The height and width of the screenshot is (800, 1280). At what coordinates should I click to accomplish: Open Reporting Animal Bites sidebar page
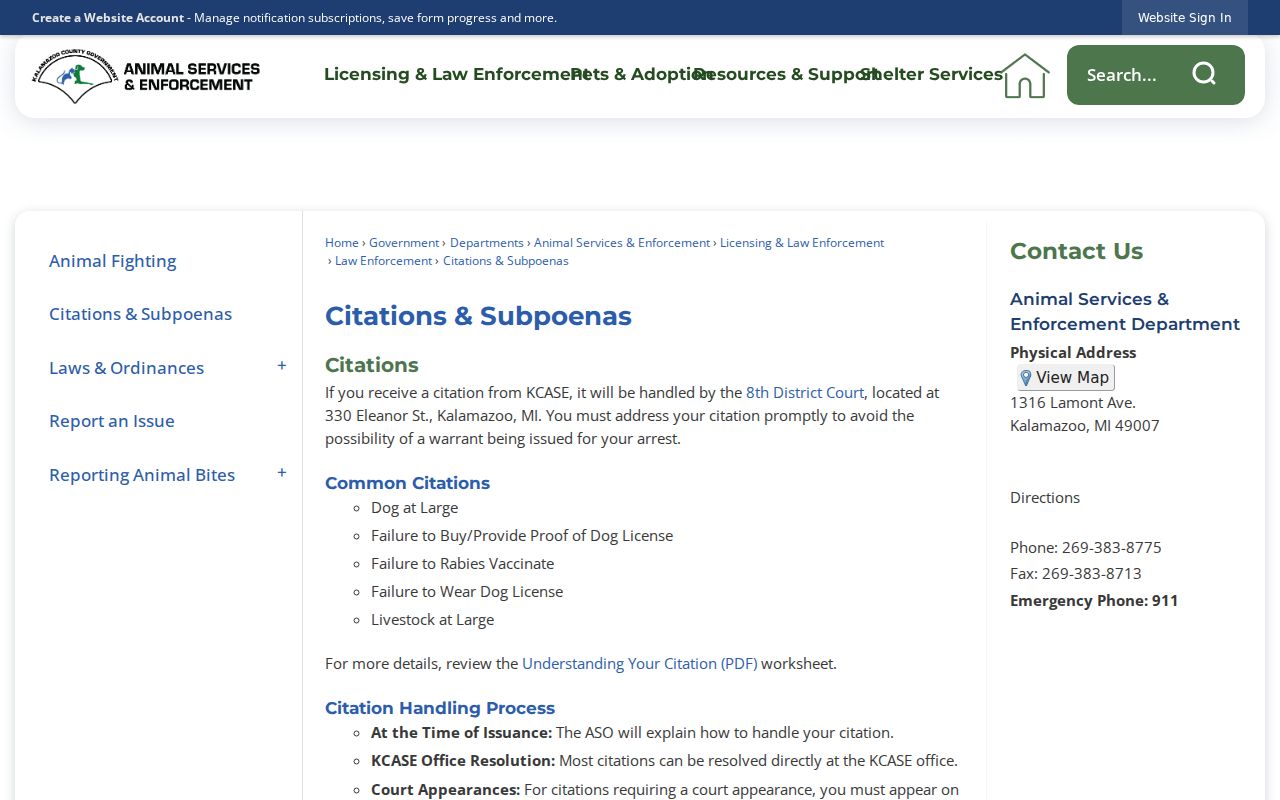[x=142, y=475]
